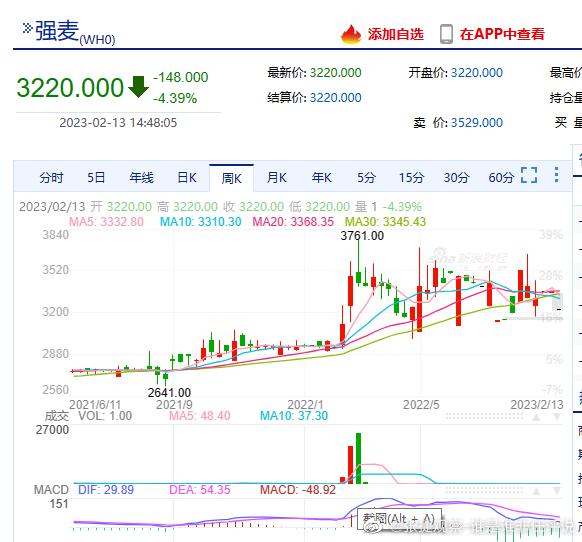
Task: Switch to the 分时 chart tab
Action: (x=51, y=177)
